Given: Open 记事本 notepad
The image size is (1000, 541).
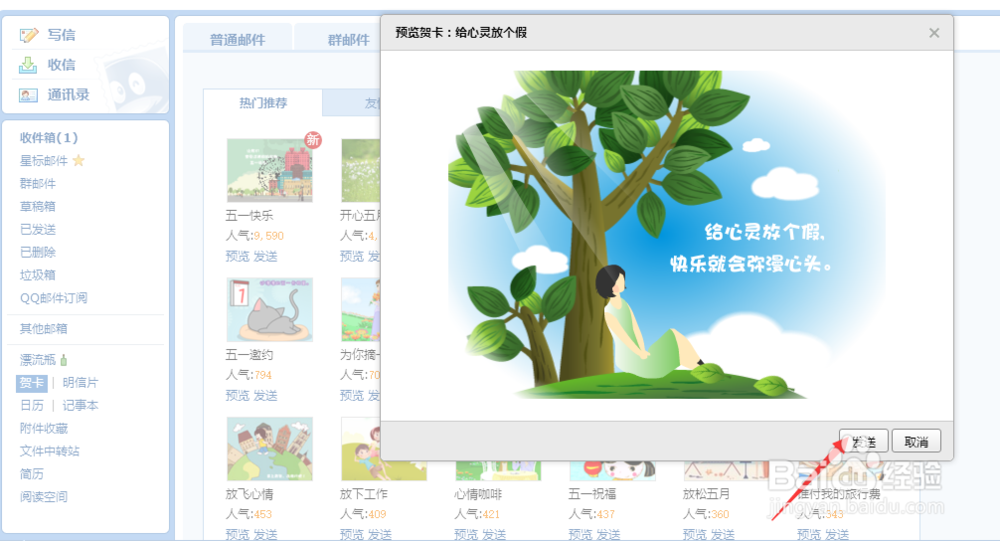Looking at the screenshot, I should point(80,406).
